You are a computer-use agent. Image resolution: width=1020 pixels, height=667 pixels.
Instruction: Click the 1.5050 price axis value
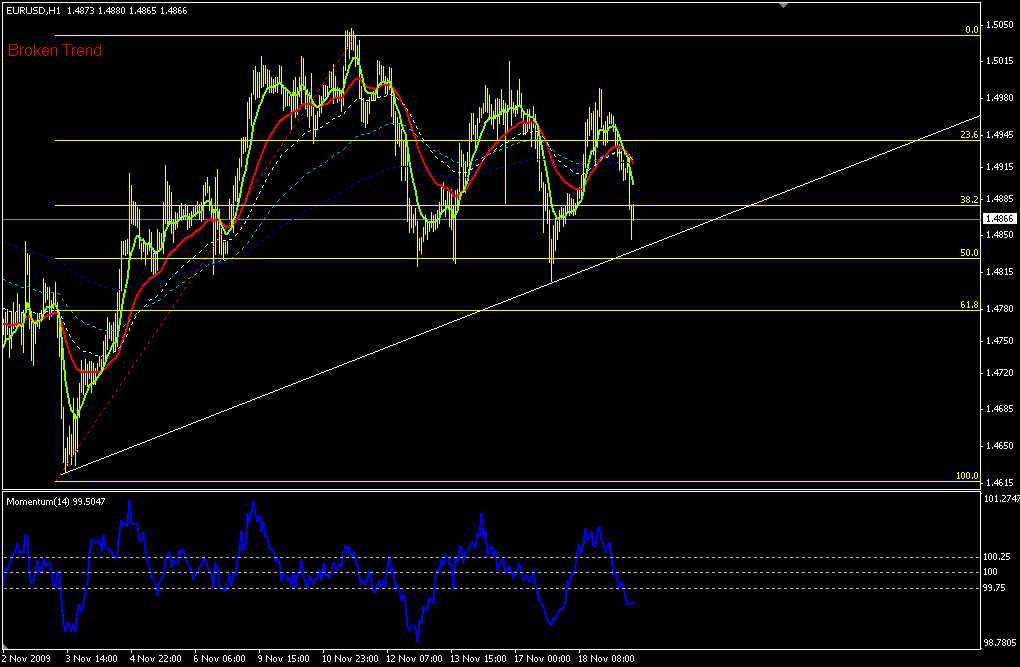pos(1000,24)
